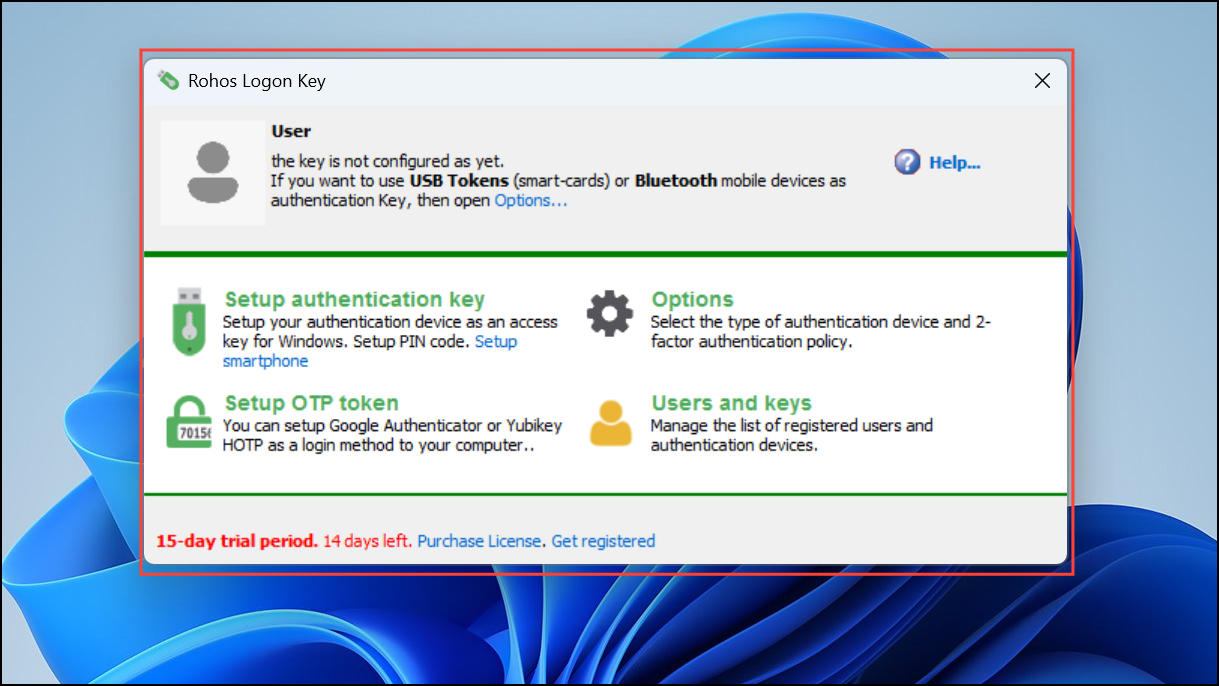
Task: Click the 'Manage the list of registered users' description
Action: [x=792, y=435]
